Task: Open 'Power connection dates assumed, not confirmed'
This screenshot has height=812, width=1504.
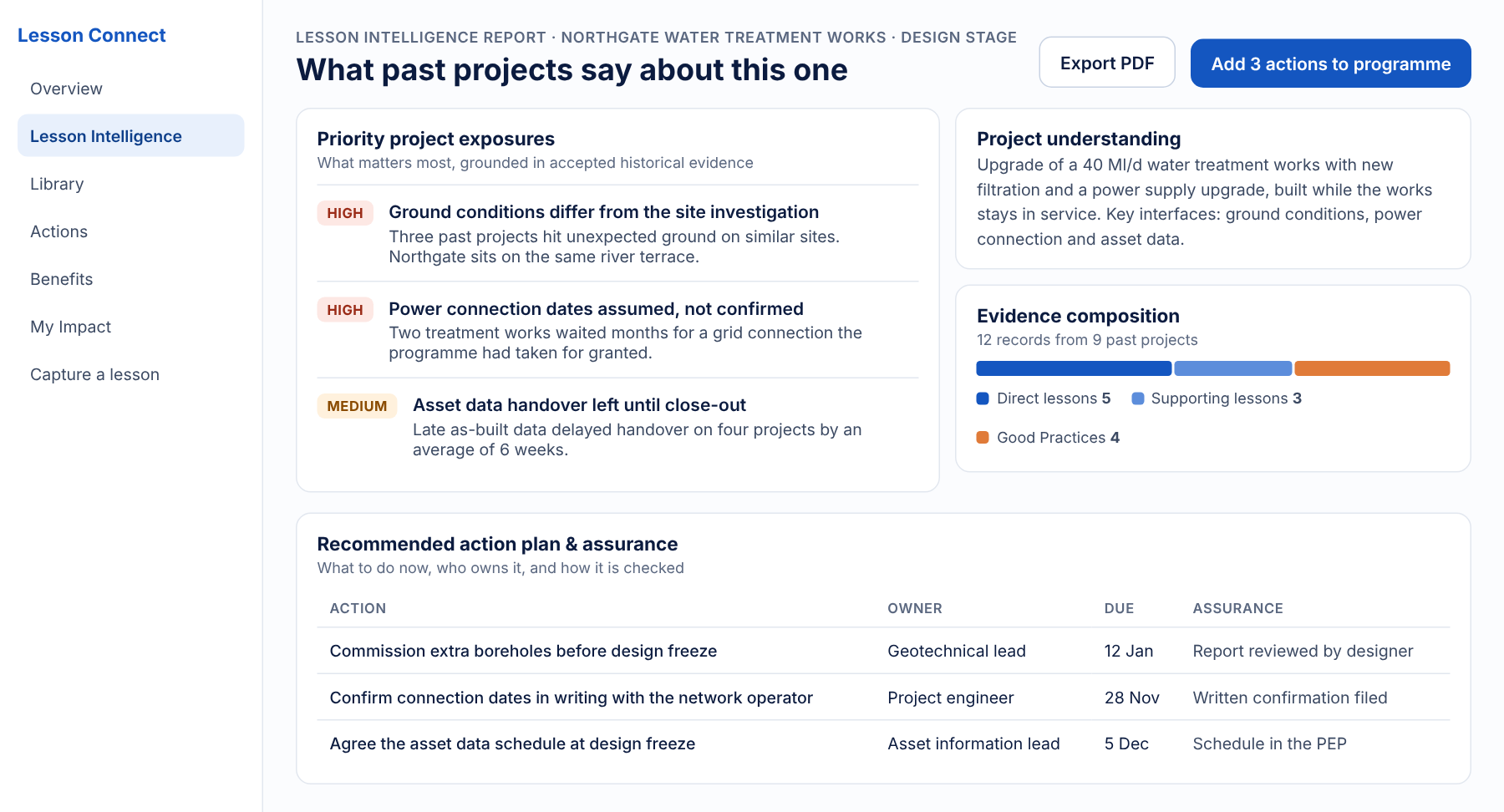Action: click(x=596, y=309)
